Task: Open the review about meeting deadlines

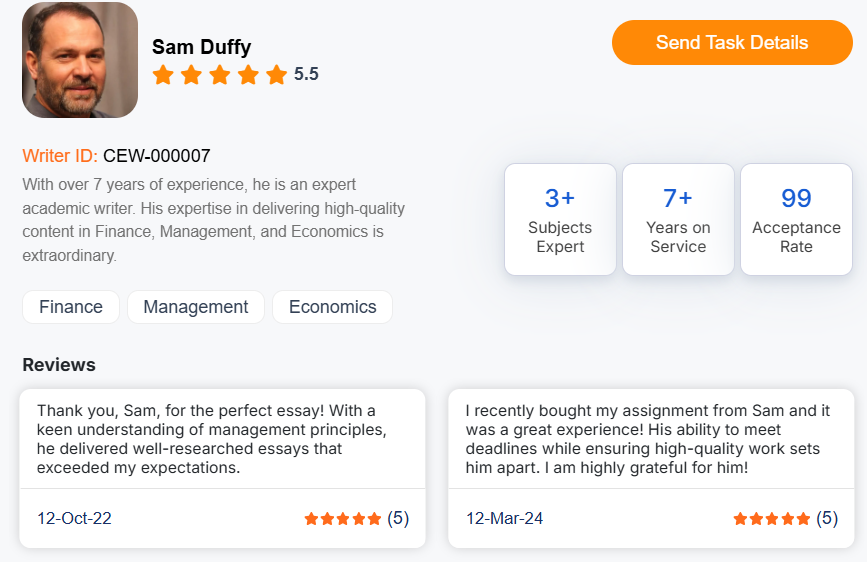Action: [651, 439]
